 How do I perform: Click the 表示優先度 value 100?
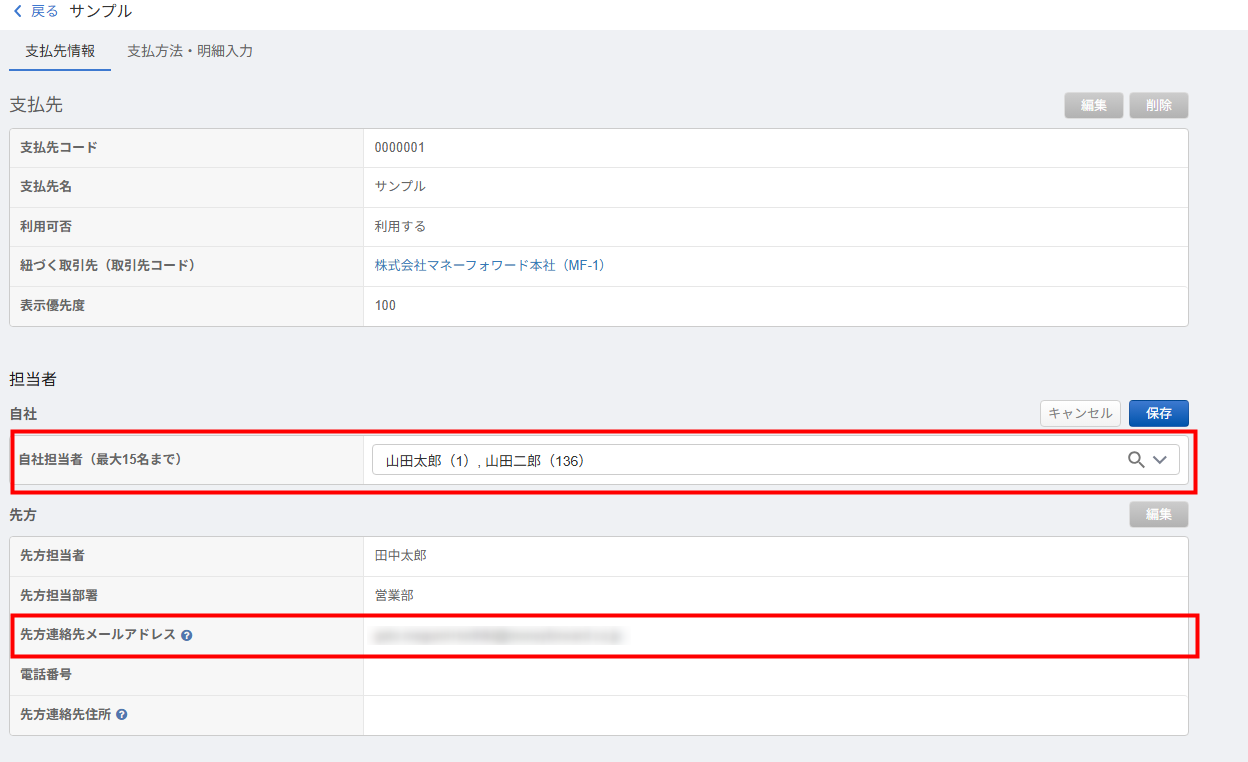point(385,306)
